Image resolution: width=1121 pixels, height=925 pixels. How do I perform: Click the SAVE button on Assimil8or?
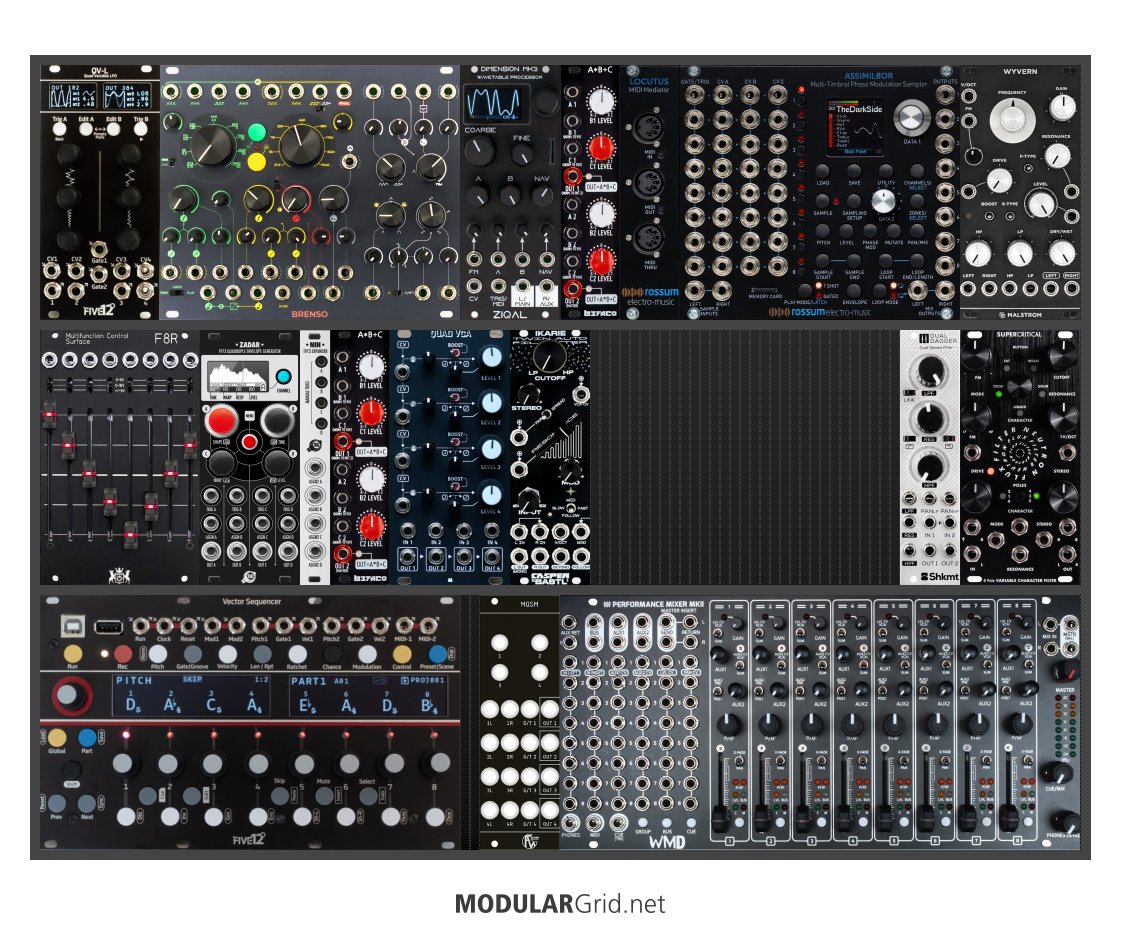point(854,170)
